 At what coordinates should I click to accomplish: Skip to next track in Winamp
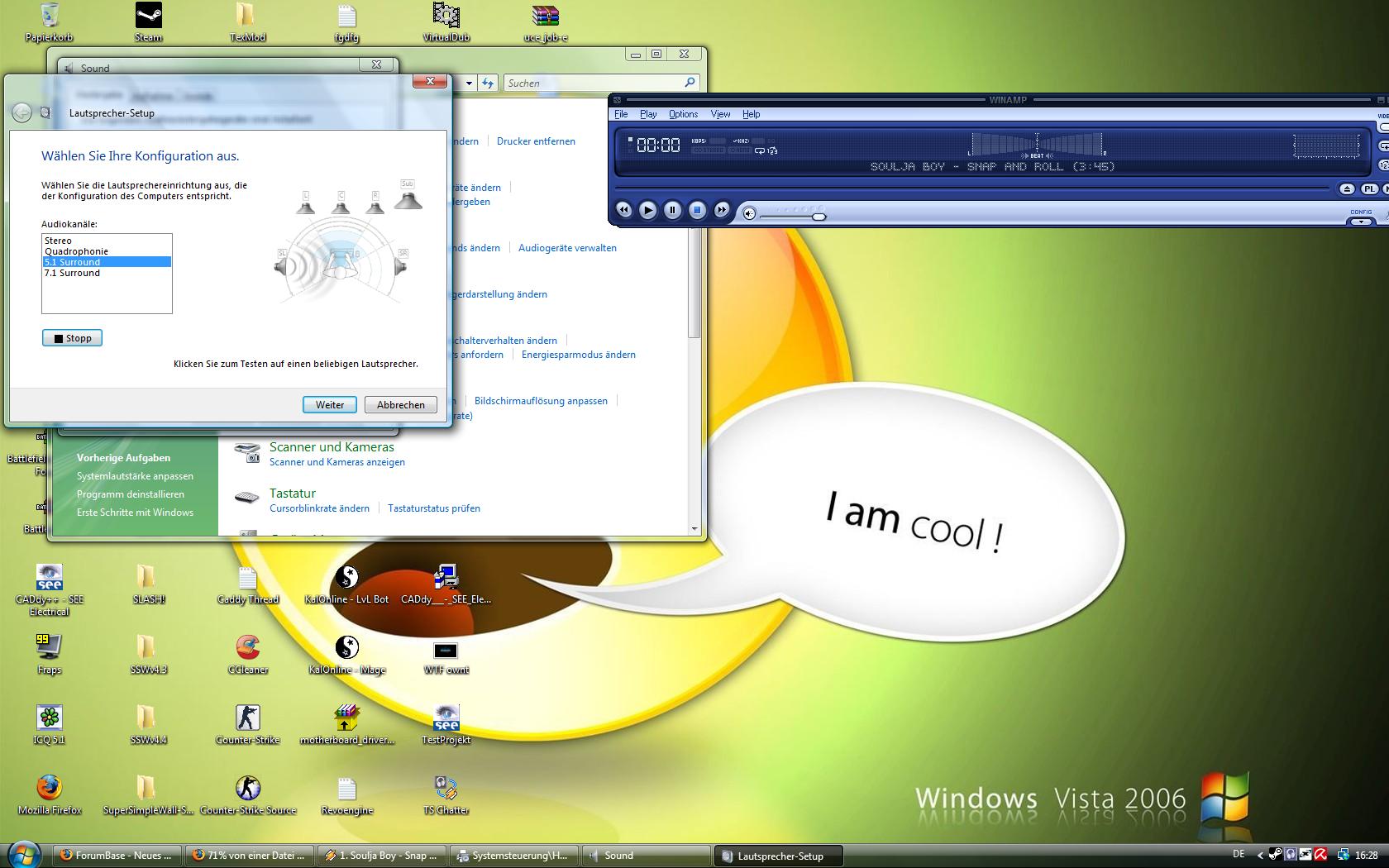coord(722,211)
